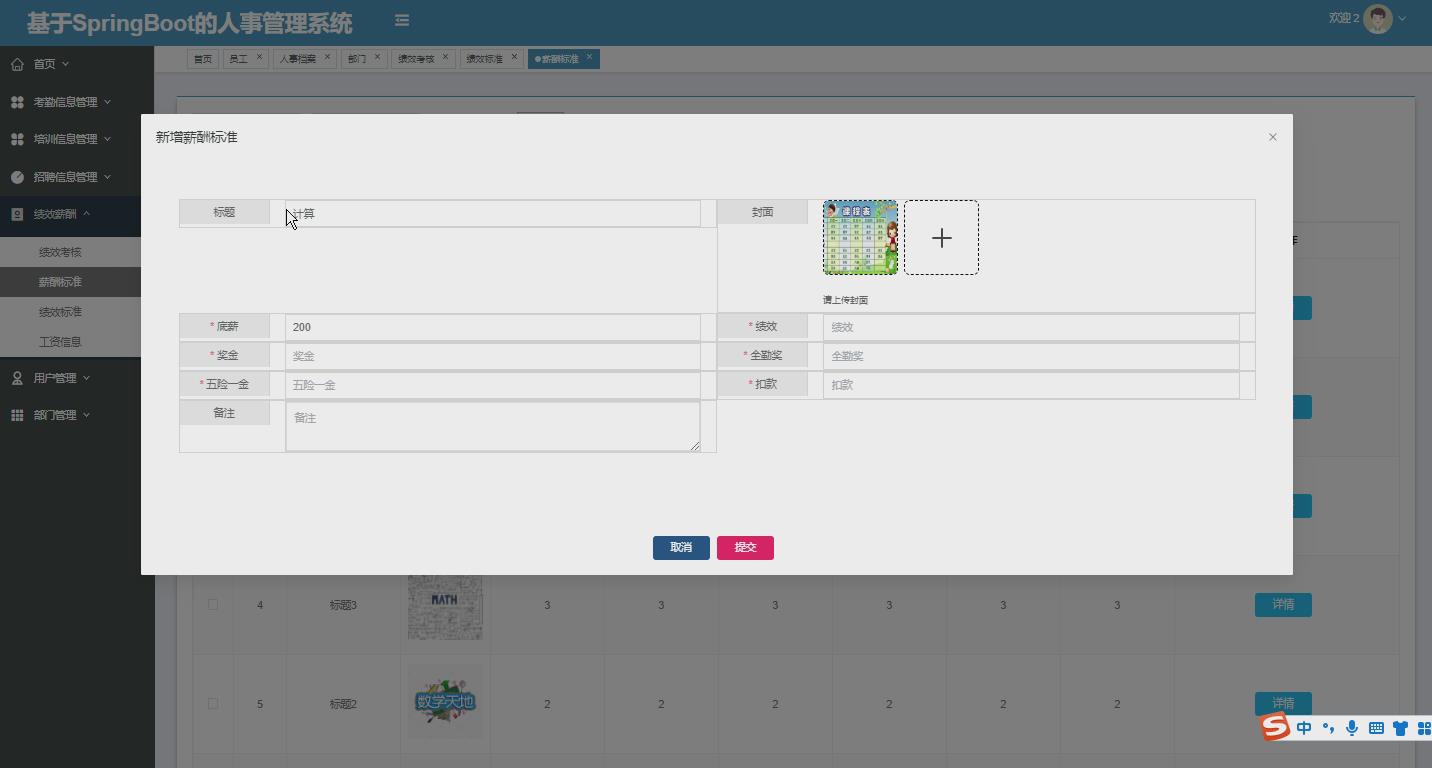
Task: Click the 全勤奖 input field
Action: click(1031, 356)
